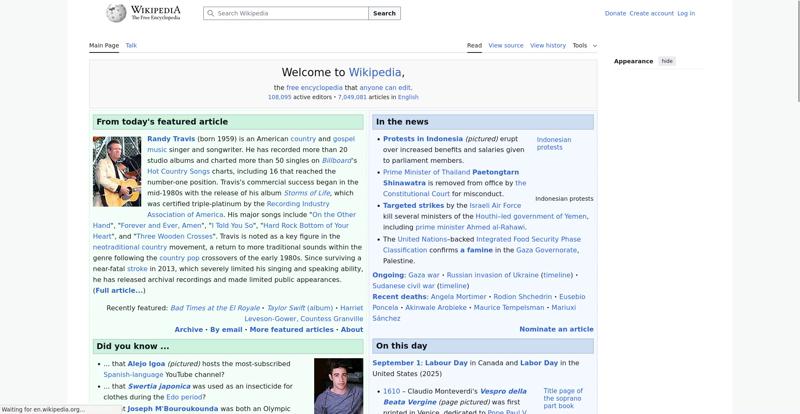Open the View source tab
Image resolution: width=800 pixels, height=414 pixels.
point(506,45)
